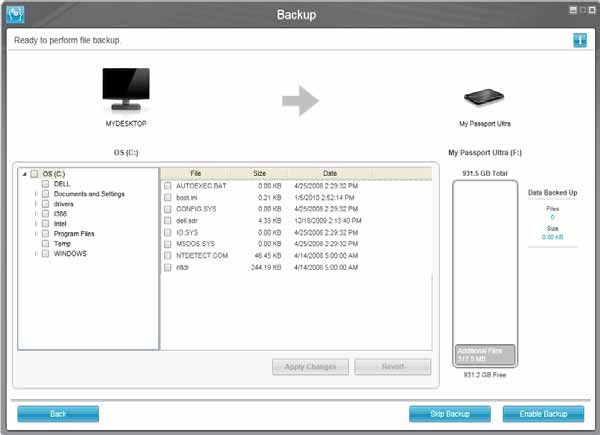Open the blue information help icon
600x435 pixels.
pos(579,40)
